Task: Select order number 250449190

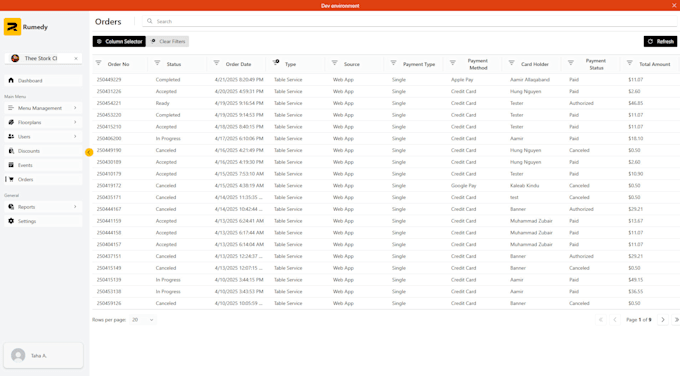Action: [x=109, y=150]
